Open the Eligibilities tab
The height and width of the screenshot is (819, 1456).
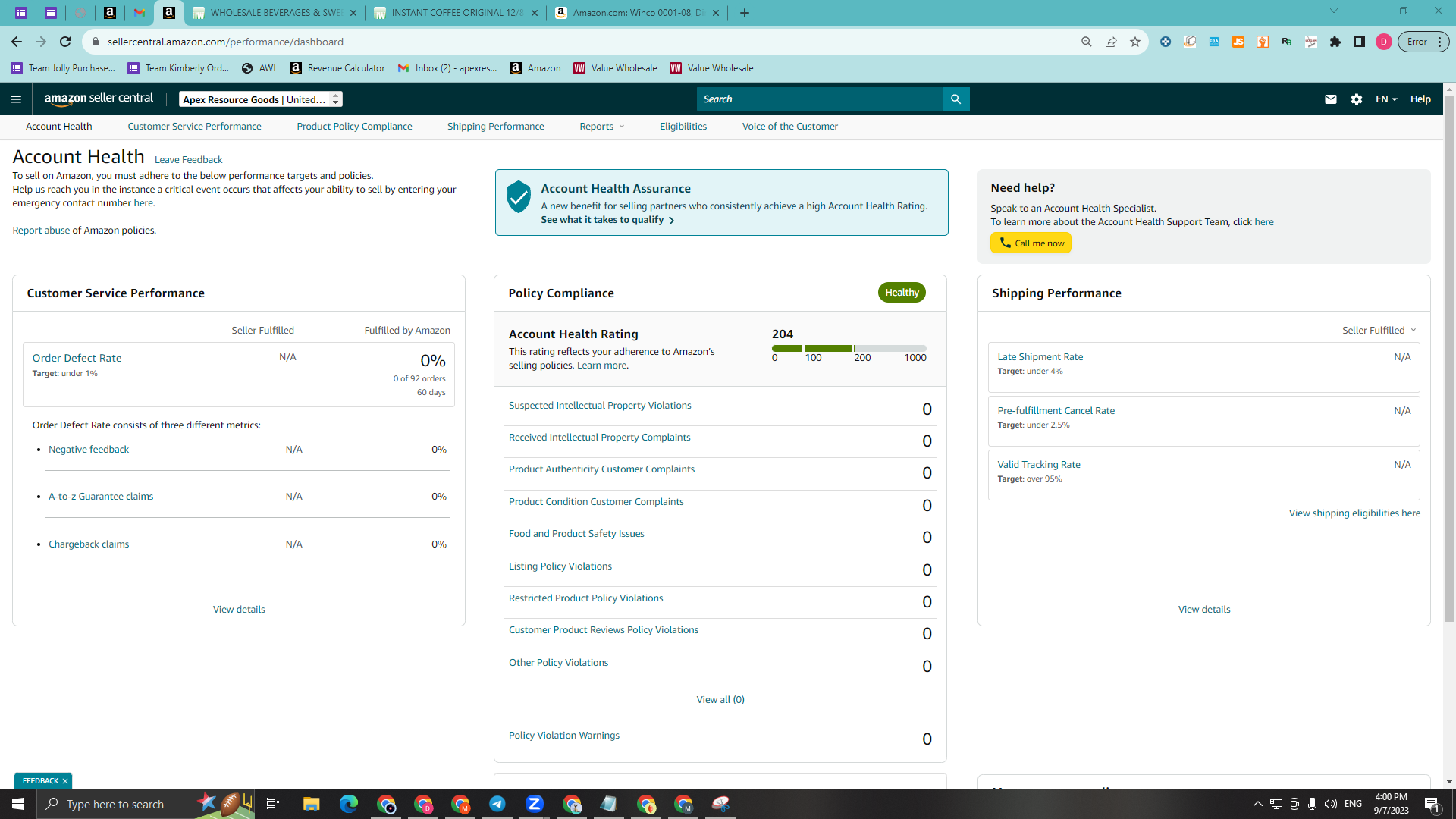coord(683,127)
